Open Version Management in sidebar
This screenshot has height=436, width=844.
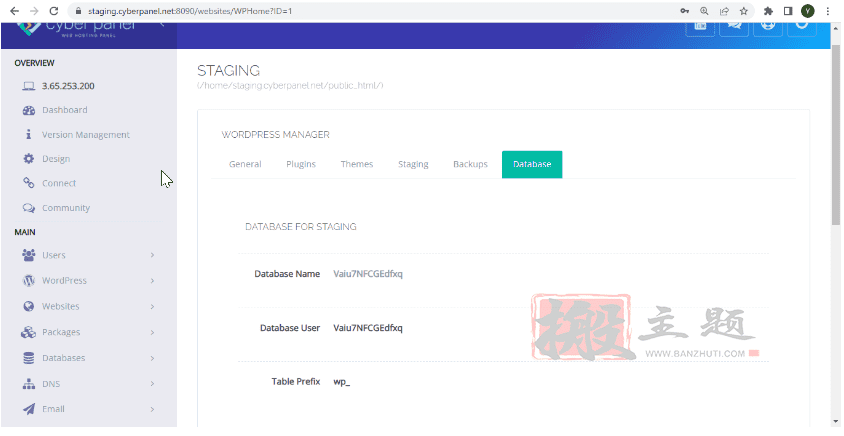click(86, 135)
